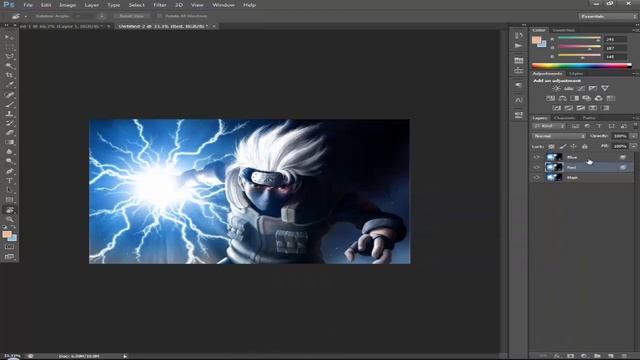Select the Magic Wand tool
The image size is (640, 360).
coord(9,65)
